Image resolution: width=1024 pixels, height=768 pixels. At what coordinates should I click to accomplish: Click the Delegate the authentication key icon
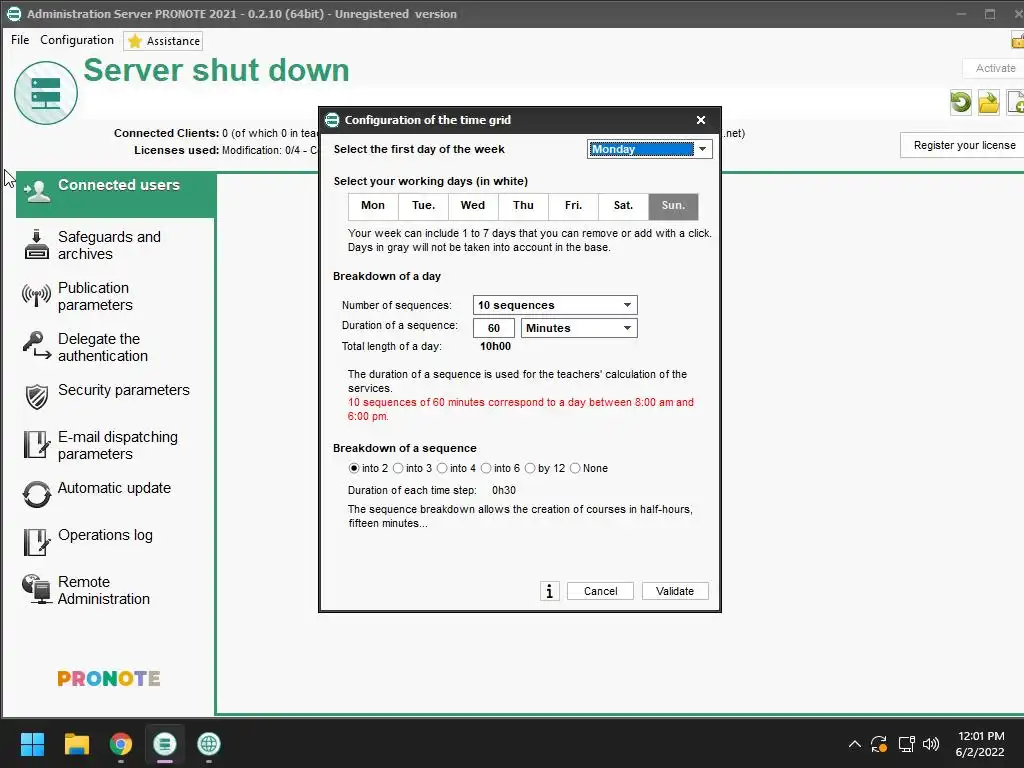click(x=37, y=345)
